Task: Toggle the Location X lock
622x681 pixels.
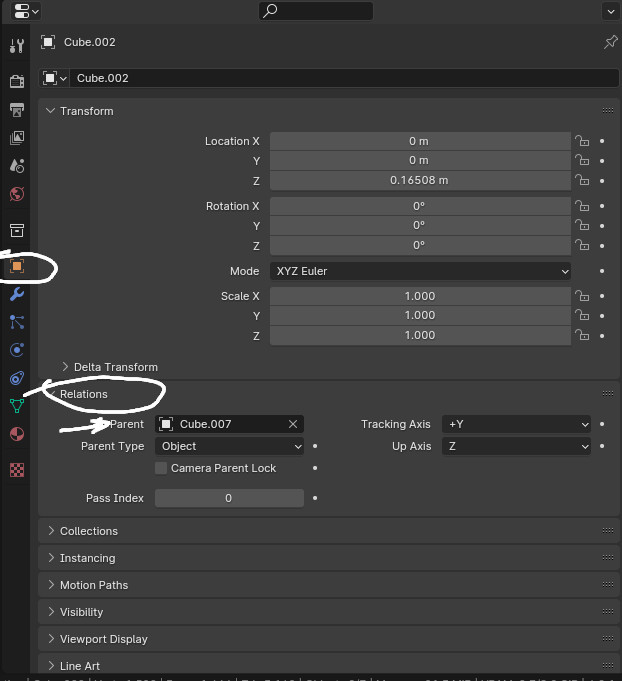Action: click(582, 141)
